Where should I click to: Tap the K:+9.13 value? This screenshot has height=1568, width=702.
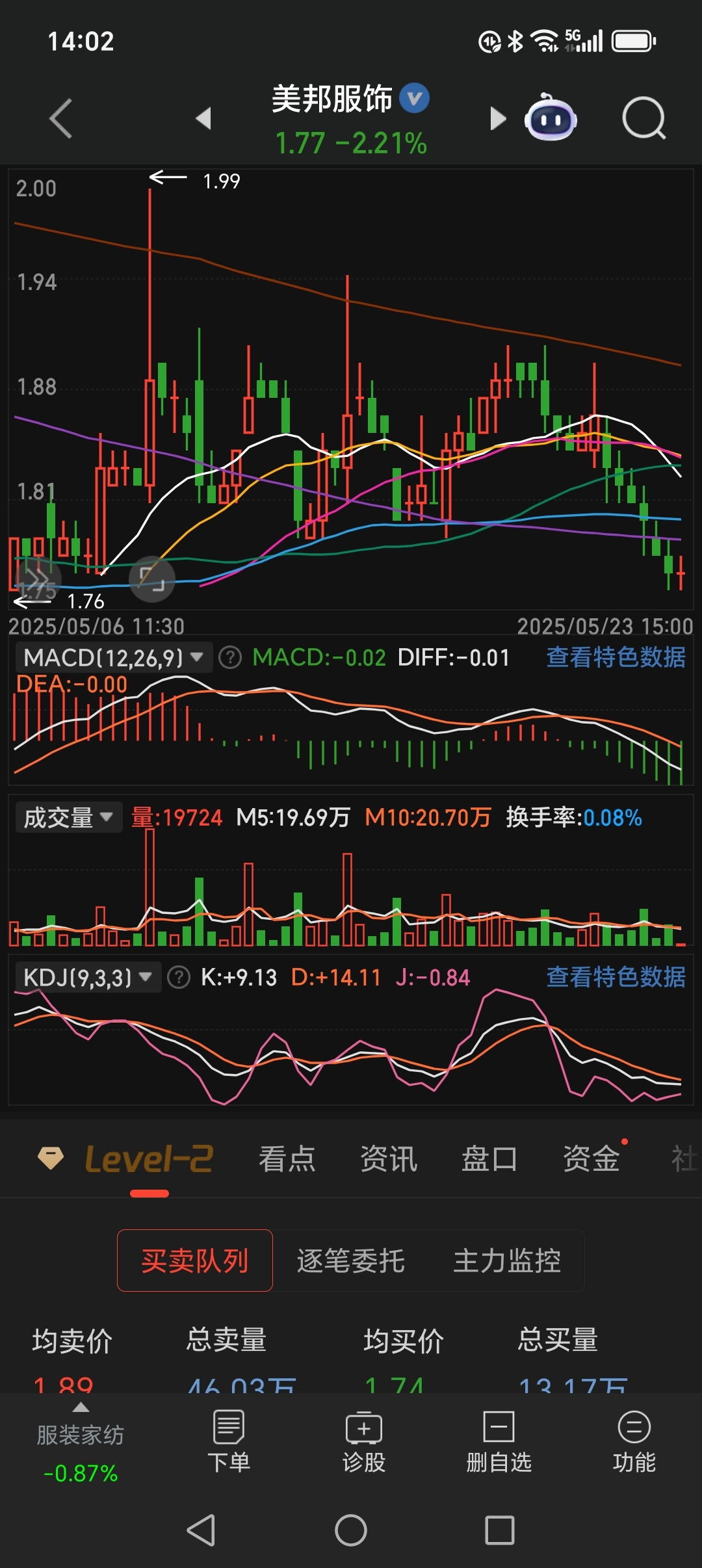[239, 977]
